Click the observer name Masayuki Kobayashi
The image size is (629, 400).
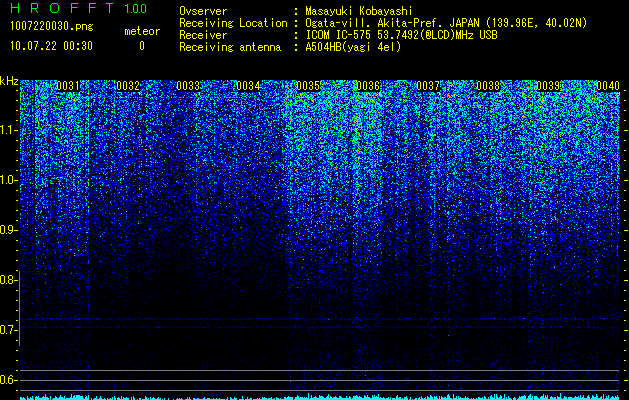tap(359, 11)
